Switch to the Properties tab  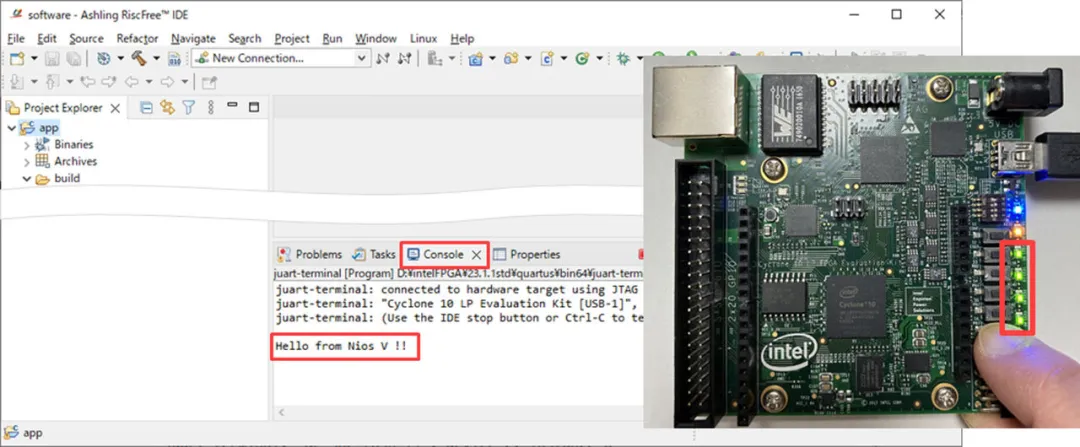[527, 255]
